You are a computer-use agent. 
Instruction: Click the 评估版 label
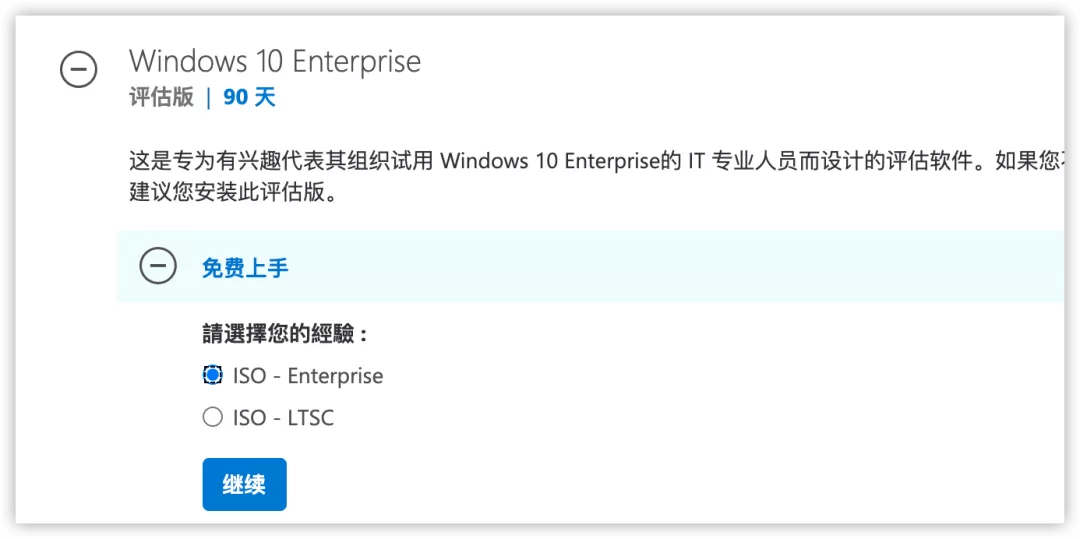161,98
